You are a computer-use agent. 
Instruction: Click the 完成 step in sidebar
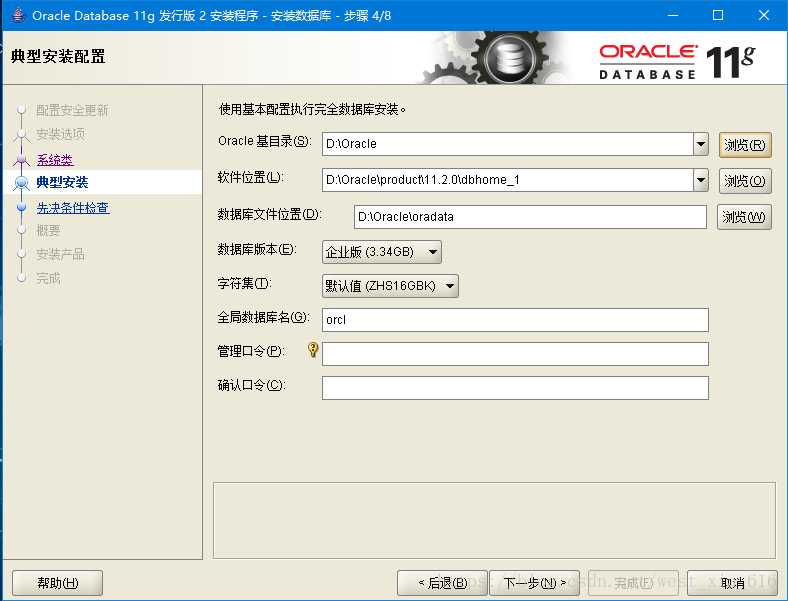pyautogui.click(x=48, y=278)
